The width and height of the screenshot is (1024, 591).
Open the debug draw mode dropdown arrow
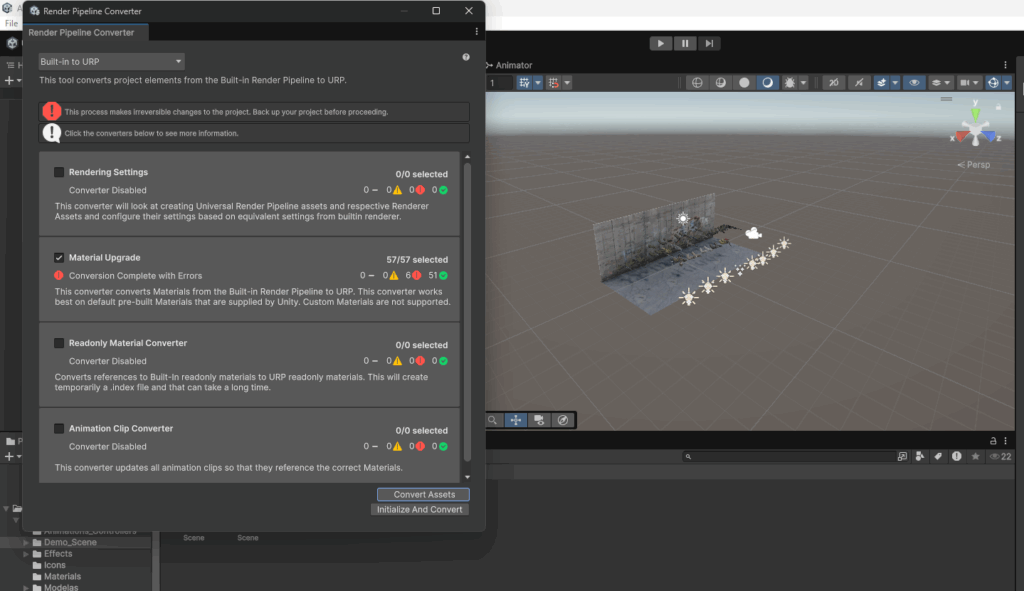(x=803, y=83)
